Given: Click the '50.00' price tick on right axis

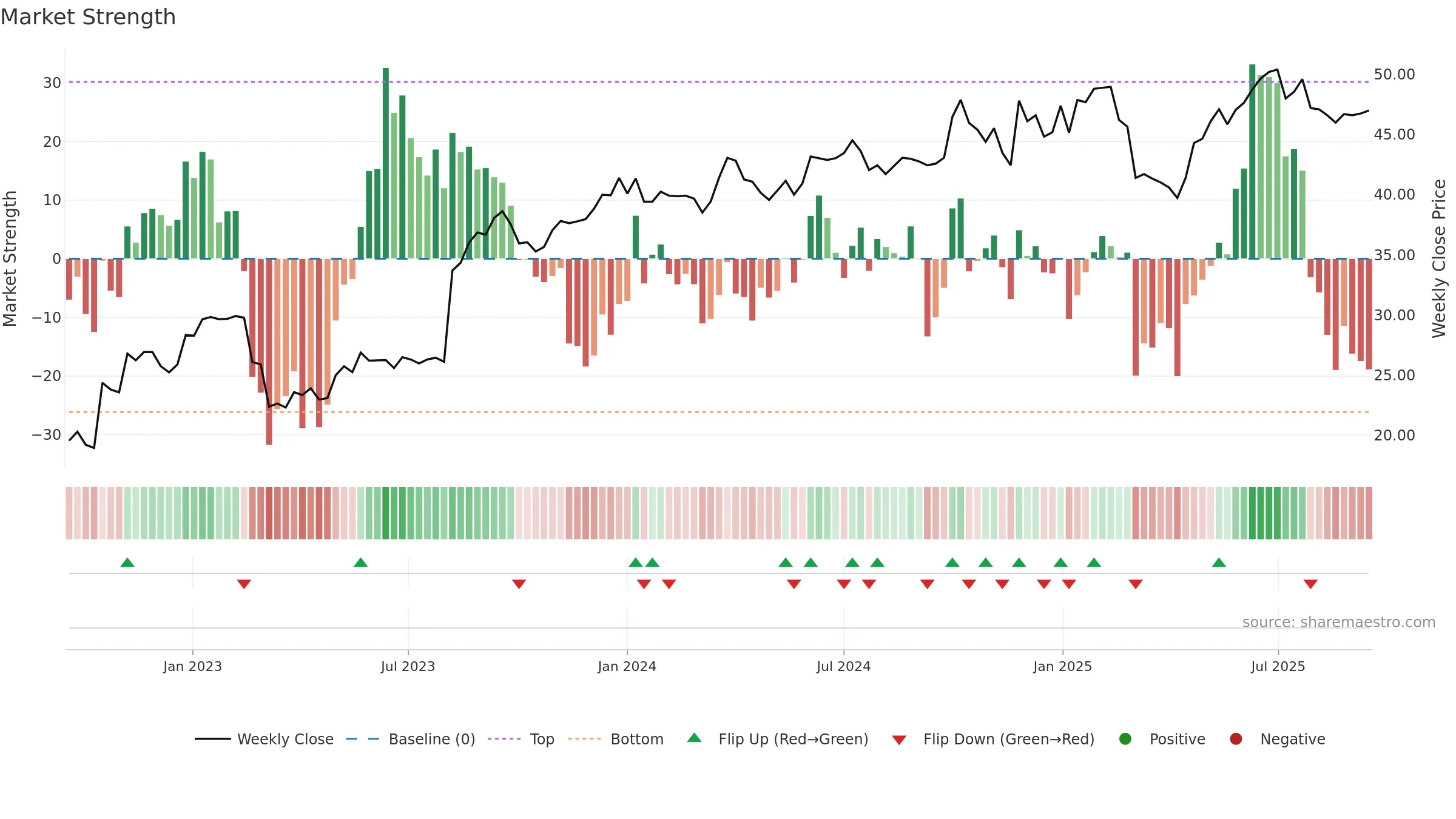Looking at the screenshot, I should point(1394,75).
